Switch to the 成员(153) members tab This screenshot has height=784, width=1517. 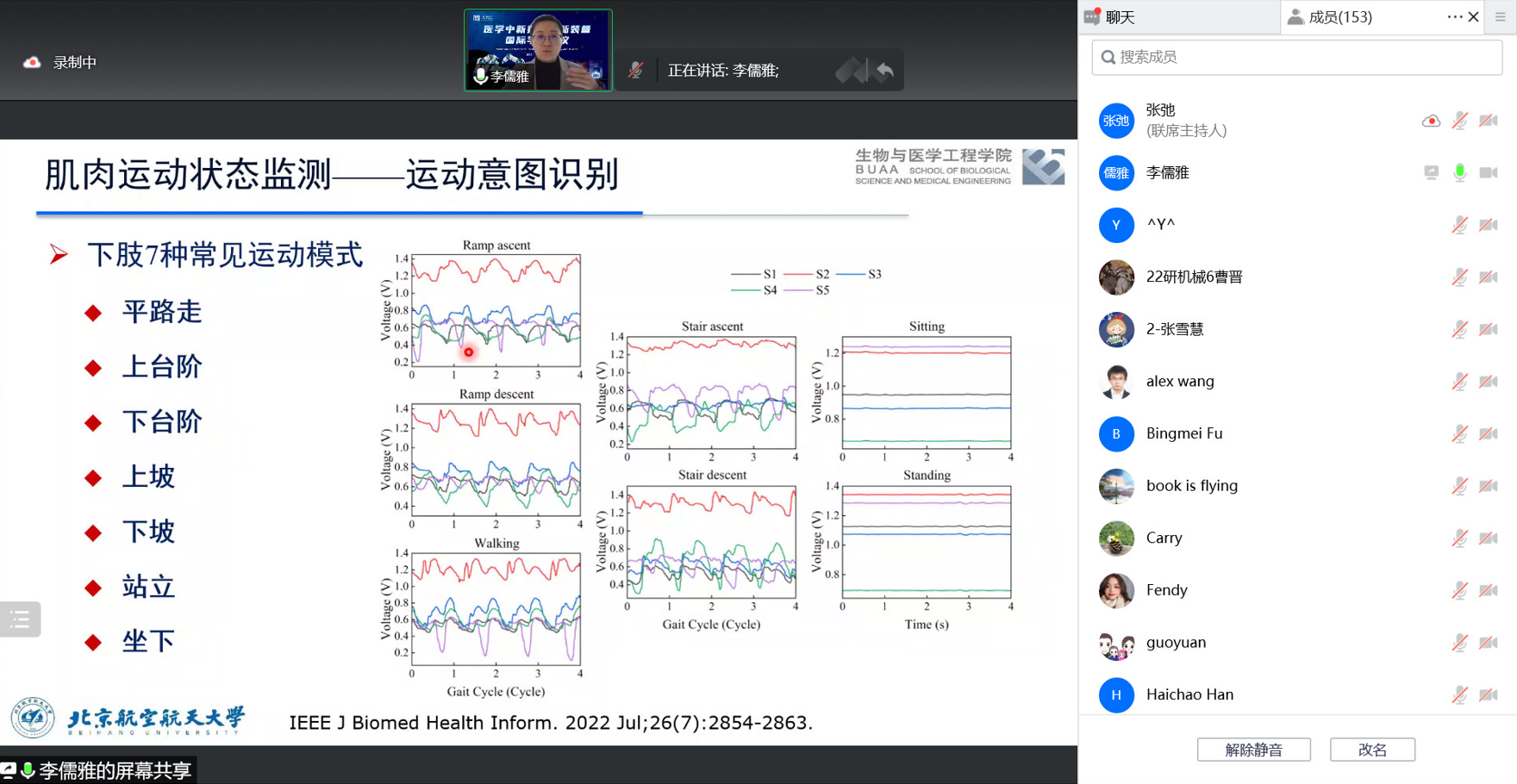click(x=1339, y=17)
